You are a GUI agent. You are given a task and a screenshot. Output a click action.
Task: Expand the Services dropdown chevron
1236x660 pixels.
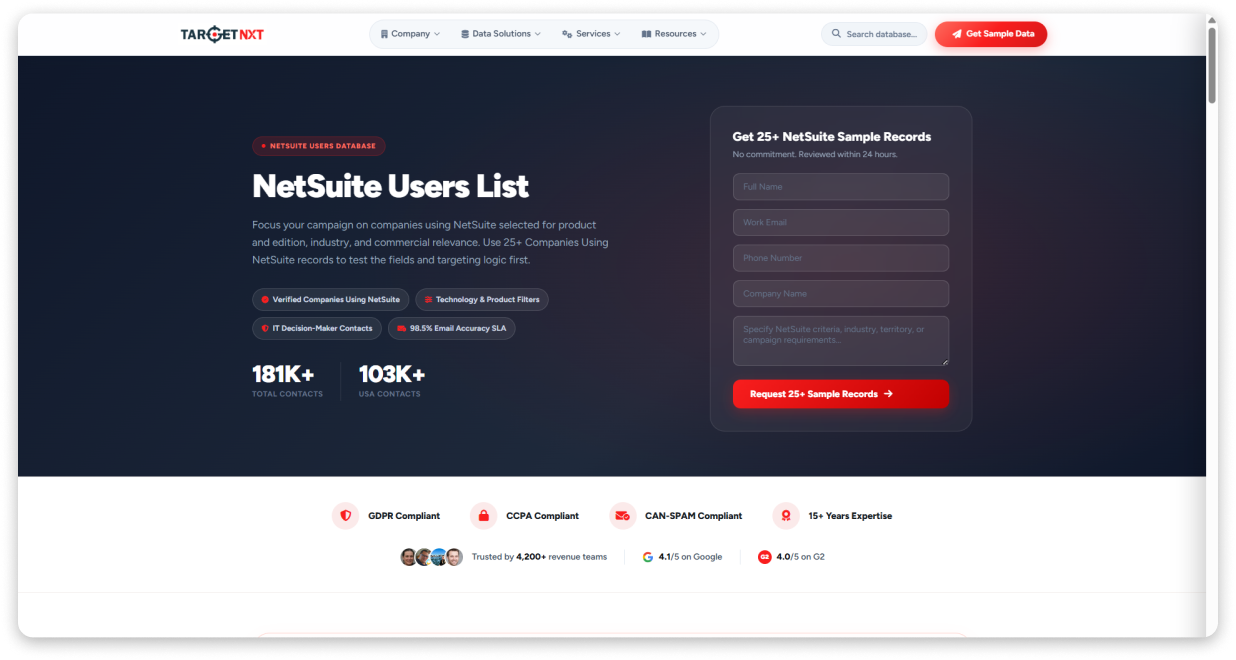(x=617, y=34)
